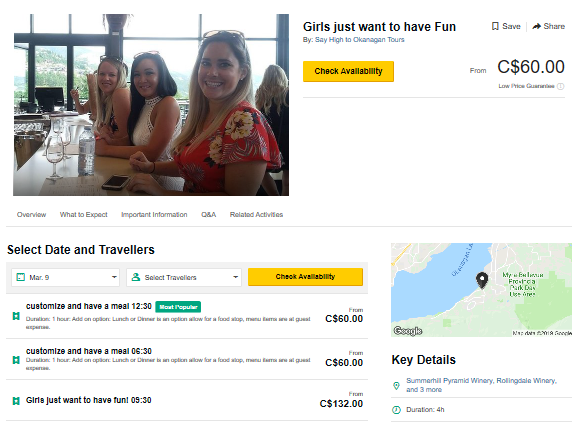Click the traveller person icon
Viewport: 585px width, 423px height.
tap(136, 277)
